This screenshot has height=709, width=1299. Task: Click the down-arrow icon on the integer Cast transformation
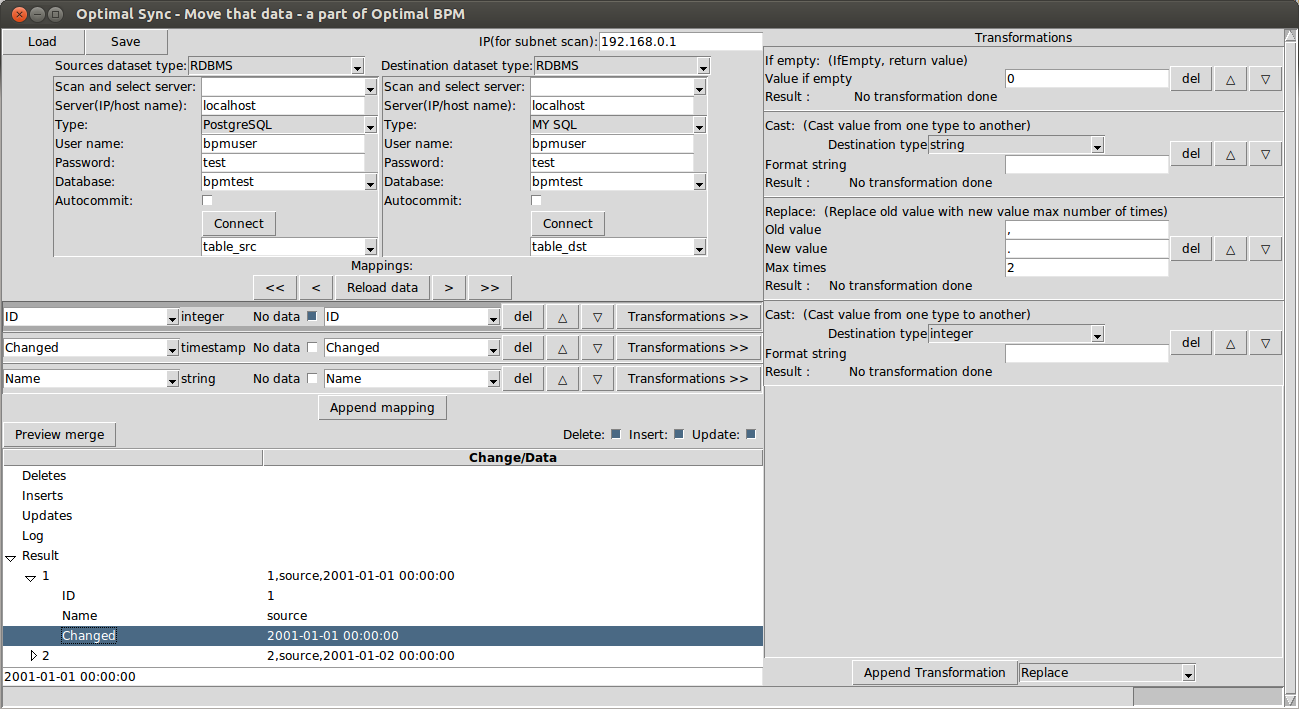click(1264, 342)
